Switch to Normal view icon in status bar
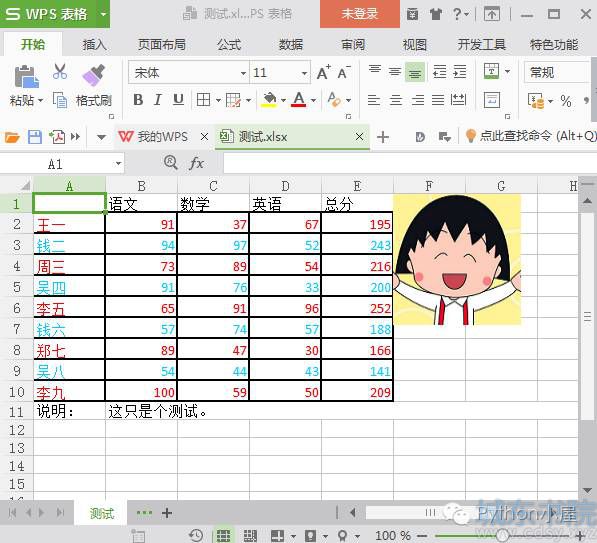Viewport: 597px width, 543px height. click(x=223, y=535)
